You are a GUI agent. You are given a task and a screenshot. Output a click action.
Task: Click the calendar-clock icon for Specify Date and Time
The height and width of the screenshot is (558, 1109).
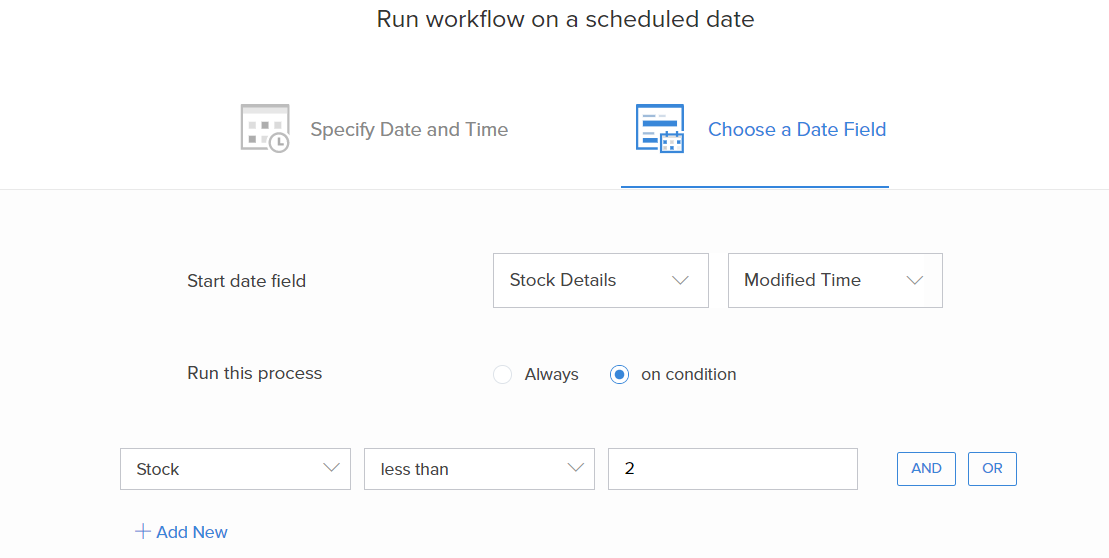(x=265, y=129)
